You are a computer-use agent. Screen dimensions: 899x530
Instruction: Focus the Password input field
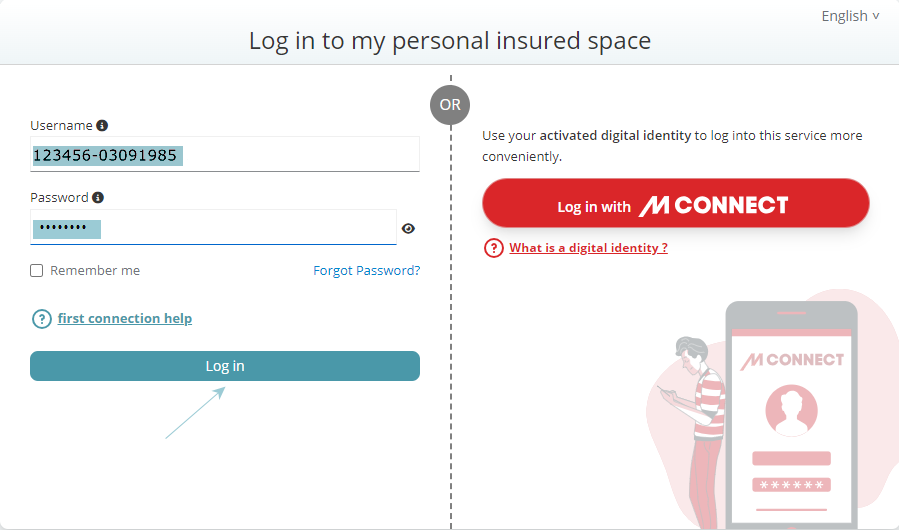click(213, 227)
